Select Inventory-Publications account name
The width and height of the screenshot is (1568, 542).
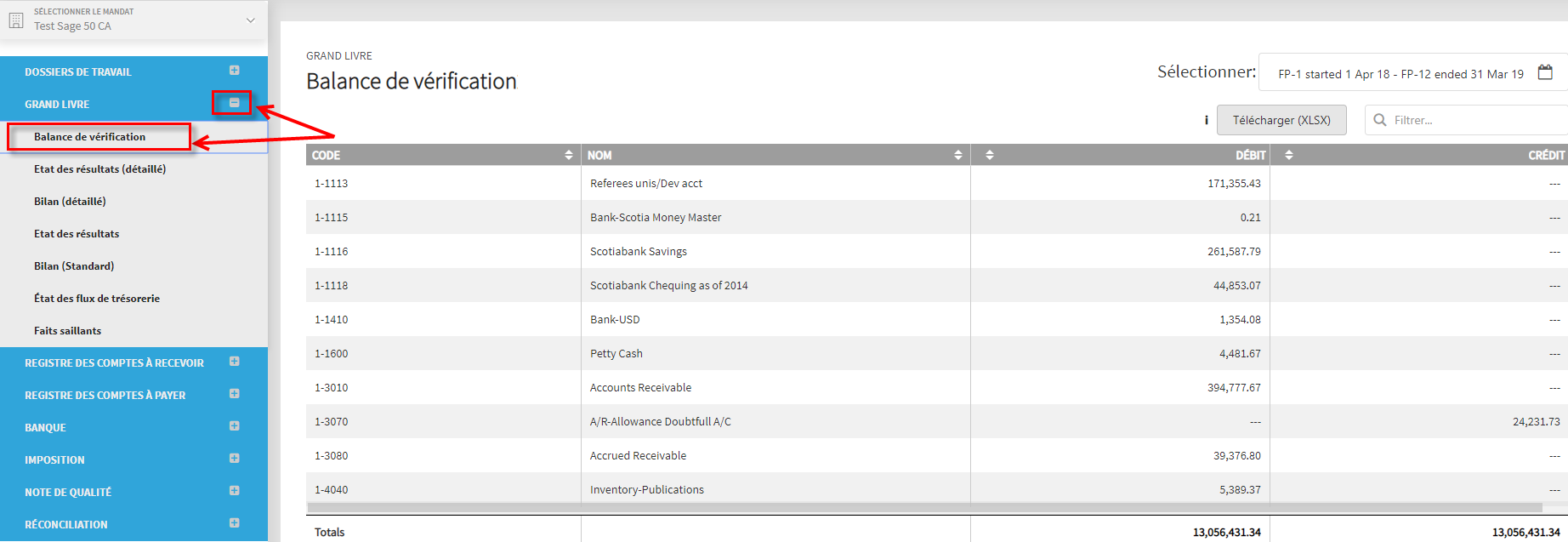tap(647, 489)
